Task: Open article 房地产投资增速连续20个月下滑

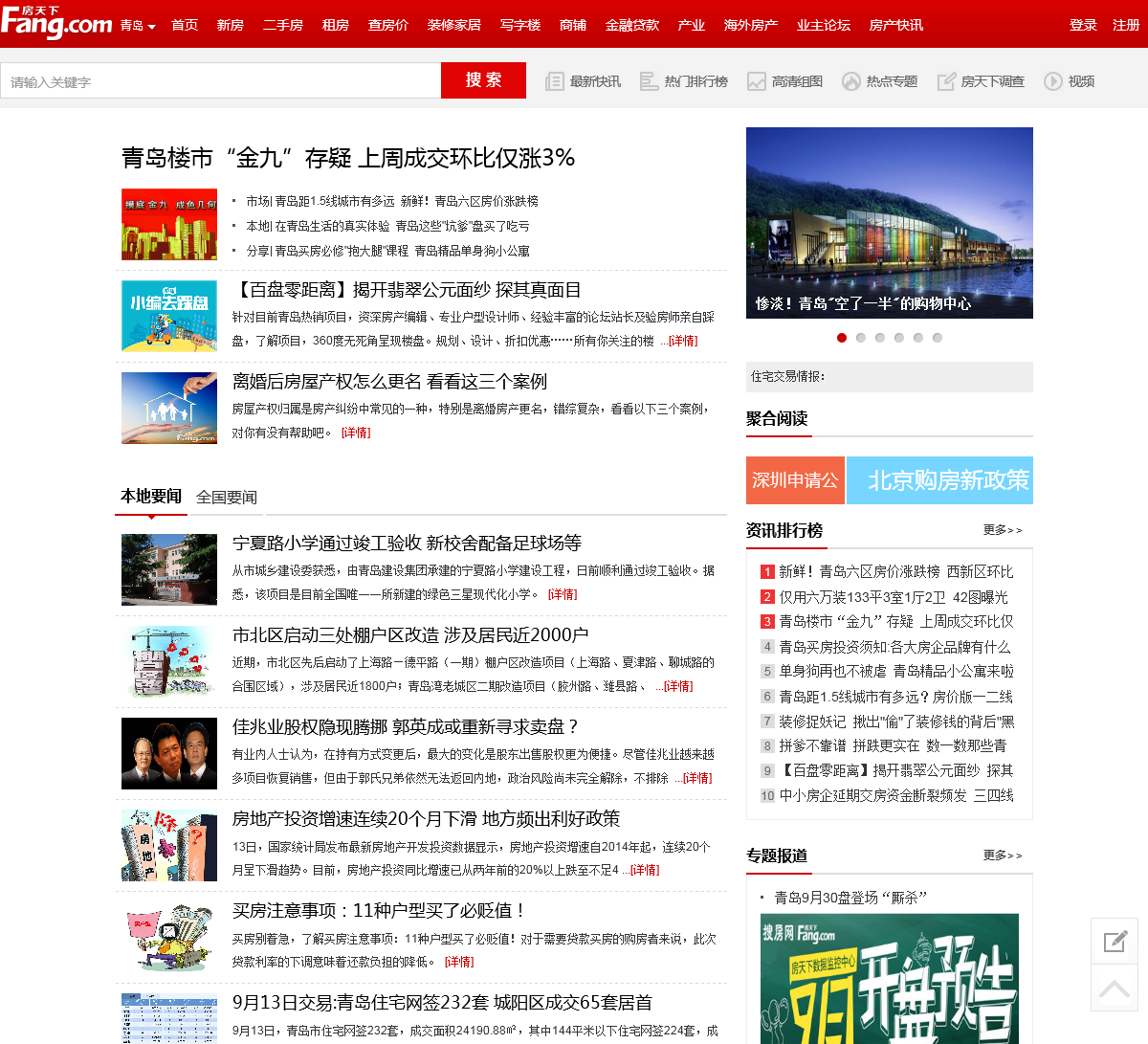Action: 427,818
